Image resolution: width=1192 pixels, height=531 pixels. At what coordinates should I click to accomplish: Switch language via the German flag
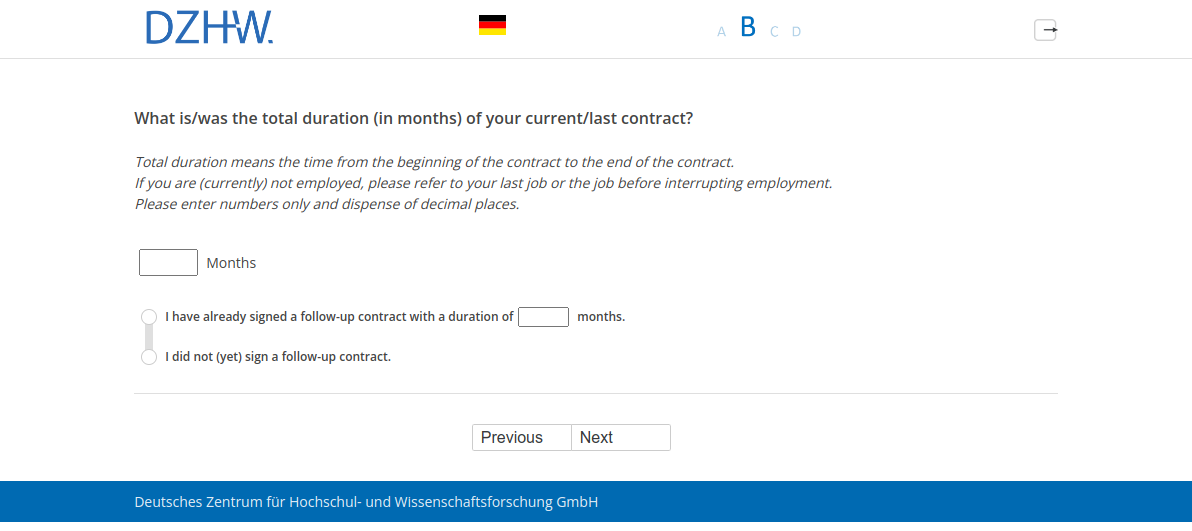492,25
